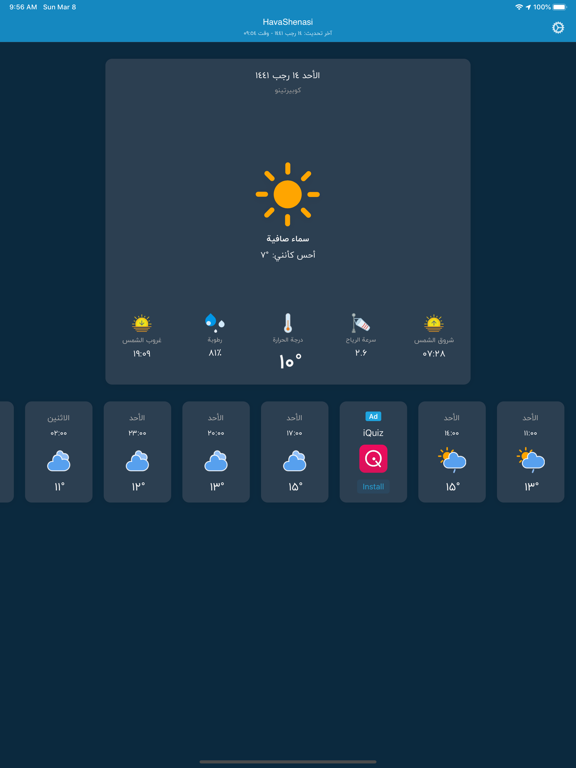Image resolution: width=576 pixels, height=768 pixels.
Task: Tap the sunset time ١٩:٠٩
Action: pyautogui.click(x=142, y=353)
